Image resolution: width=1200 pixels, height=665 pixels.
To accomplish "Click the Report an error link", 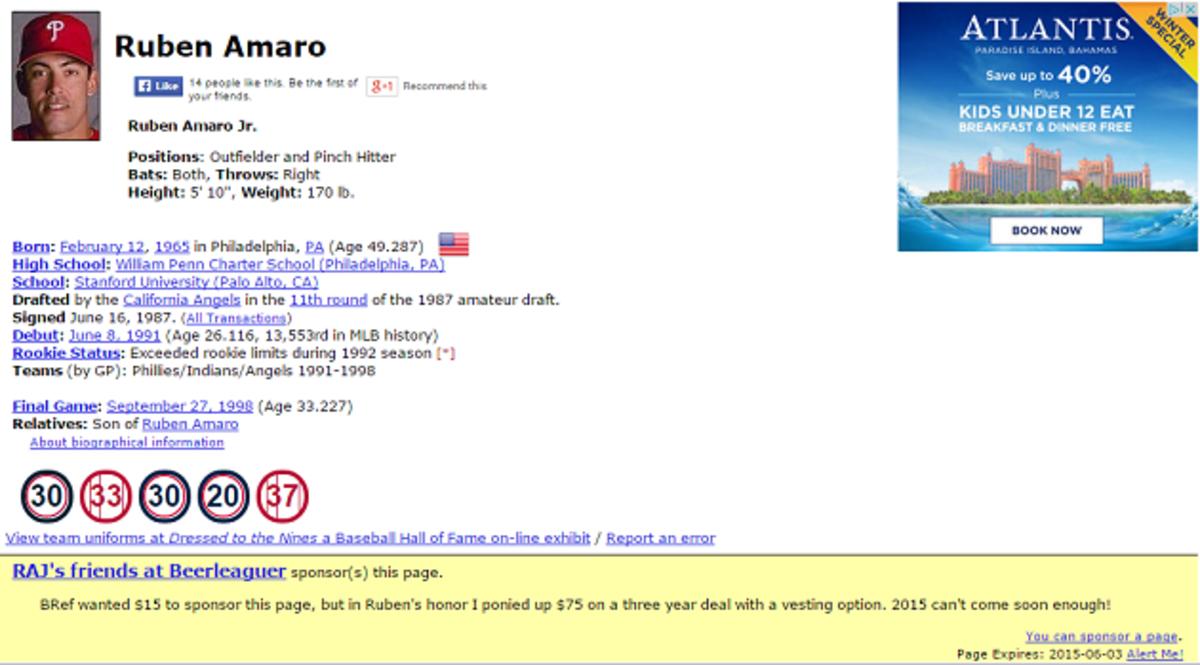I will click(x=659, y=538).
